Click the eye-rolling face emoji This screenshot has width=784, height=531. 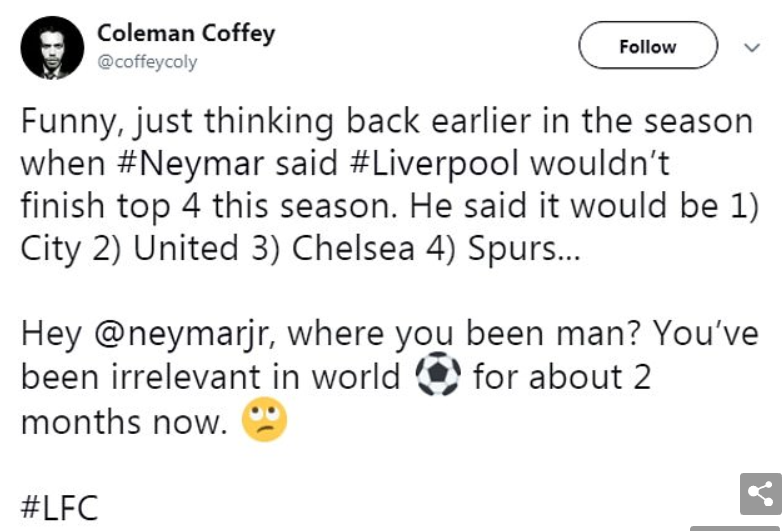(265, 421)
